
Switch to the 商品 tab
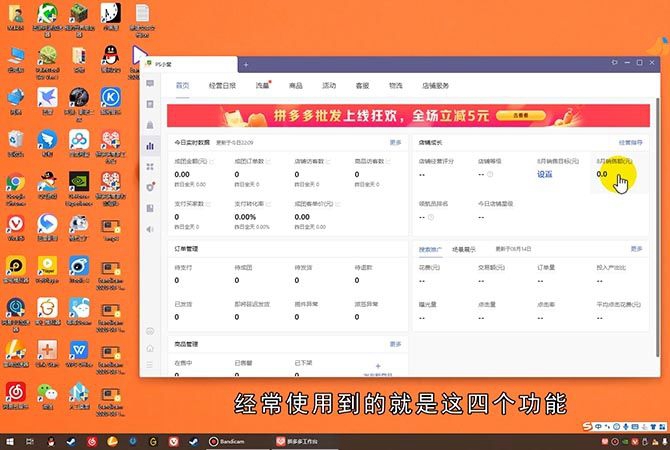coord(296,85)
